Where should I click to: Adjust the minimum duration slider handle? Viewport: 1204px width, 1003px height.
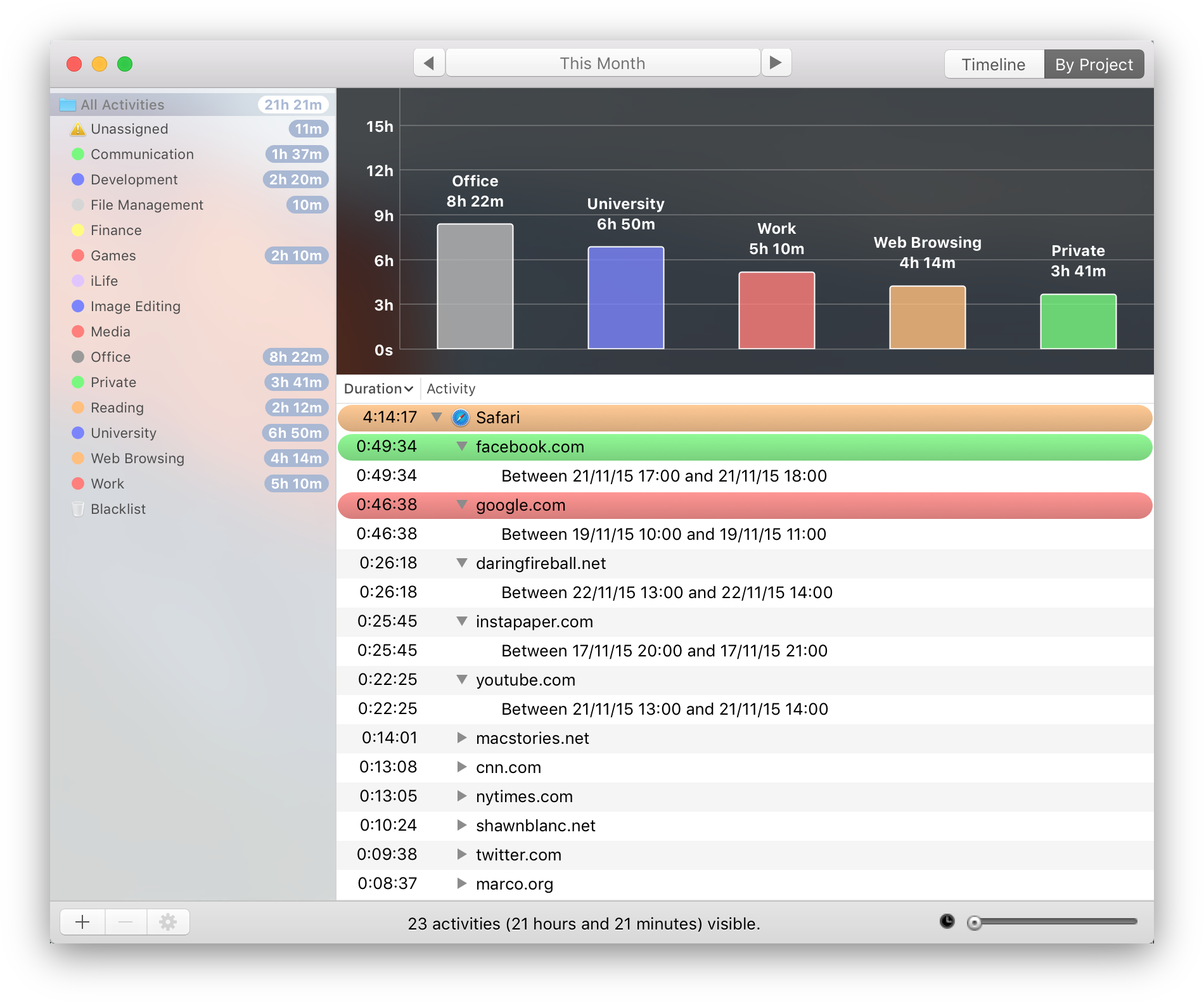[975, 923]
